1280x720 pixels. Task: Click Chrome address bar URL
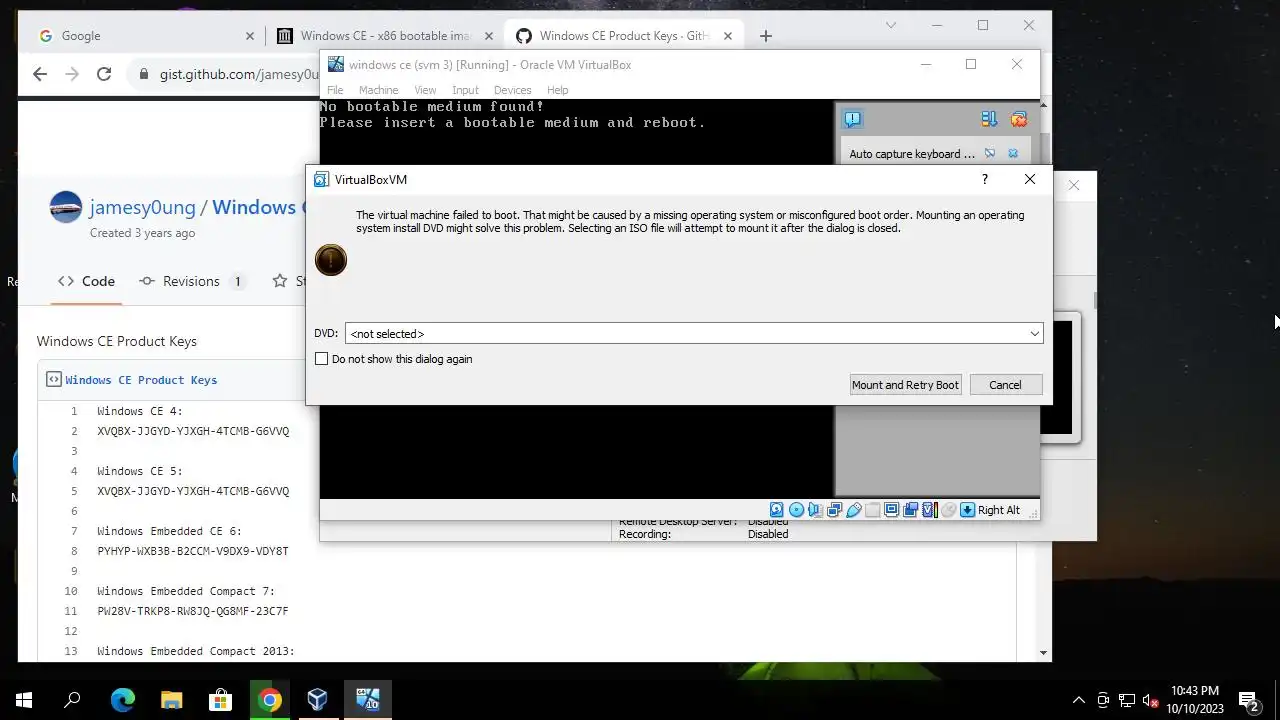[x=238, y=74]
